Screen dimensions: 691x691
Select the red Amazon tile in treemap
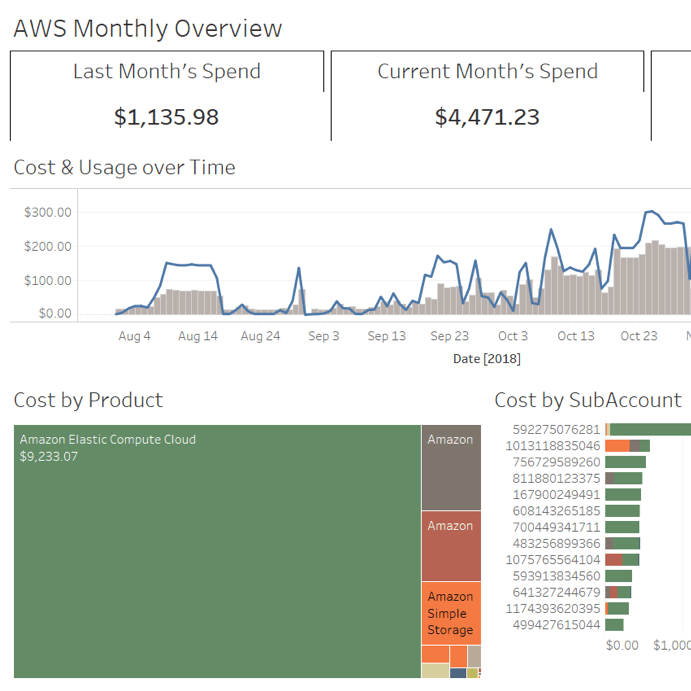tap(450, 546)
